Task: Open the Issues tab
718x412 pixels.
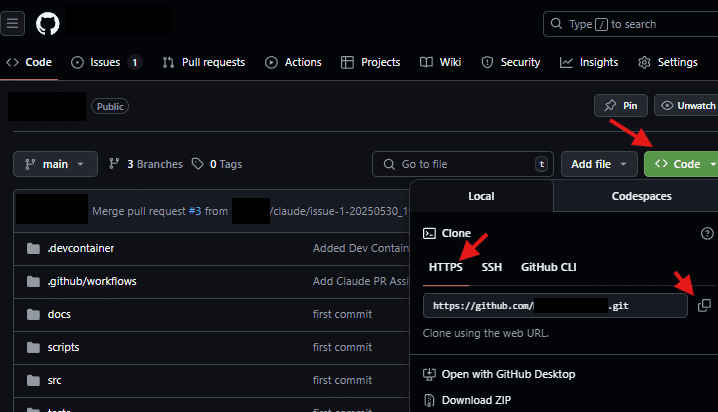Action: pos(106,62)
